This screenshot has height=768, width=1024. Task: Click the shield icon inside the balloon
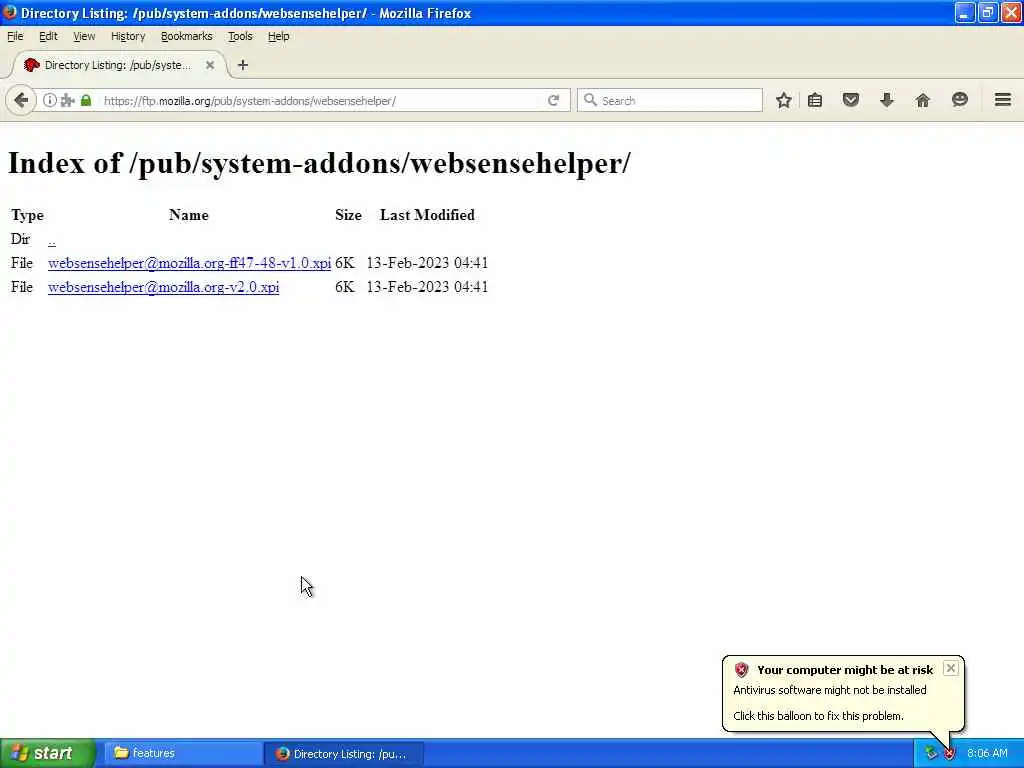(x=741, y=669)
